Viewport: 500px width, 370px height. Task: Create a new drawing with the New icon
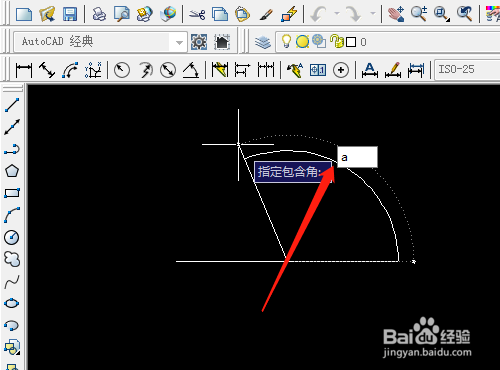tap(24, 14)
